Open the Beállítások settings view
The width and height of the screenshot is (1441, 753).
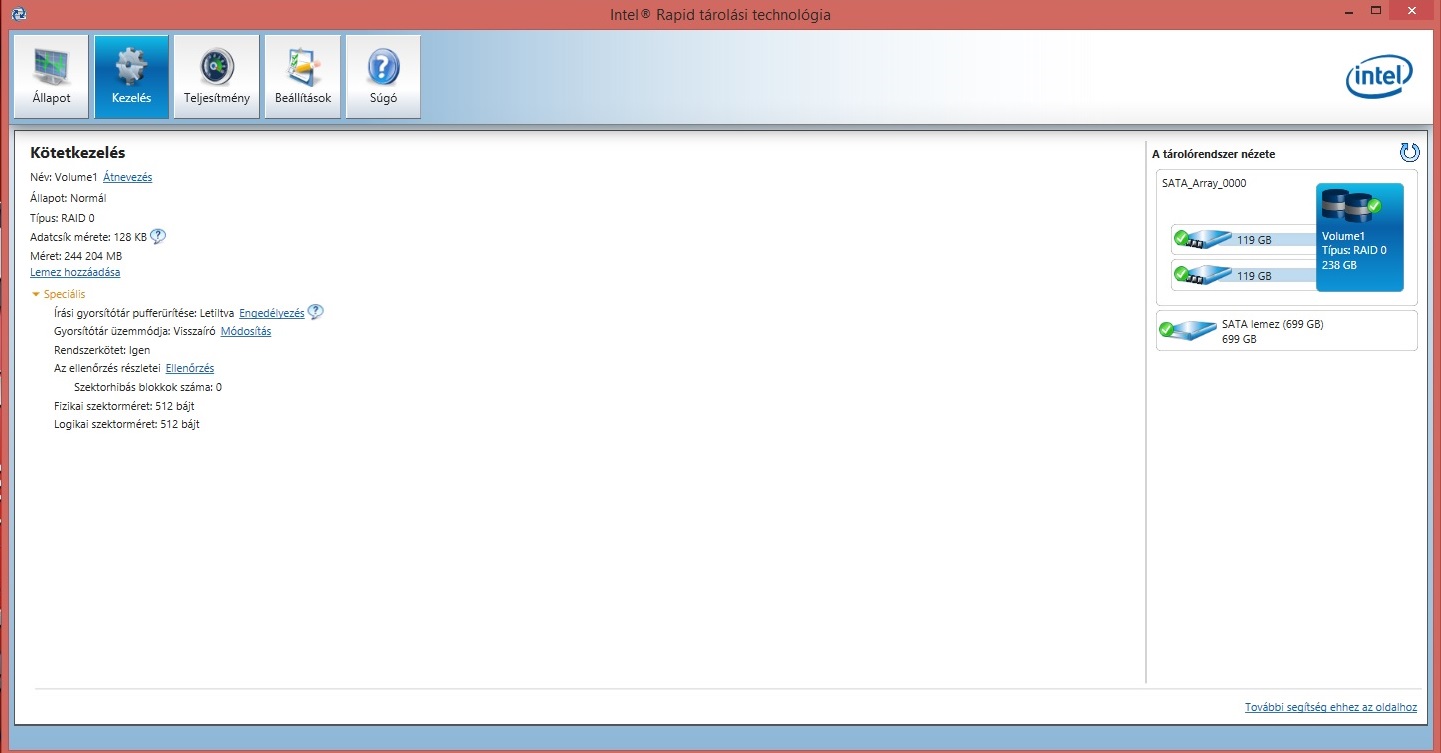tap(303, 77)
